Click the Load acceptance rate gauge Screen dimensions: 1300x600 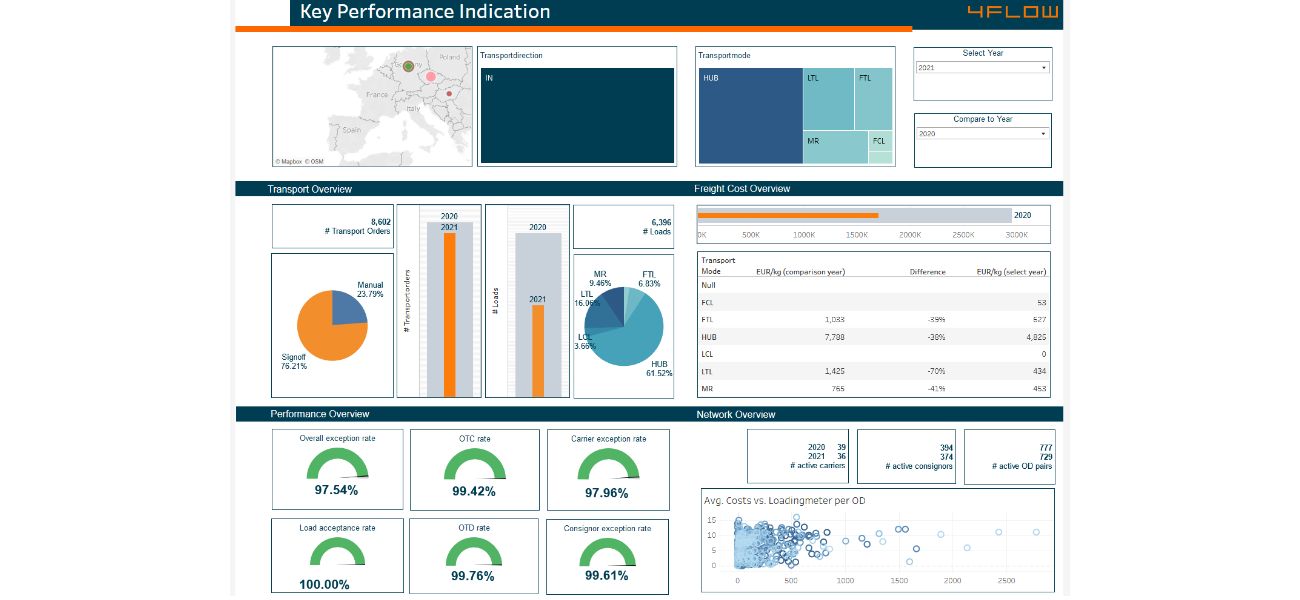[337, 552]
